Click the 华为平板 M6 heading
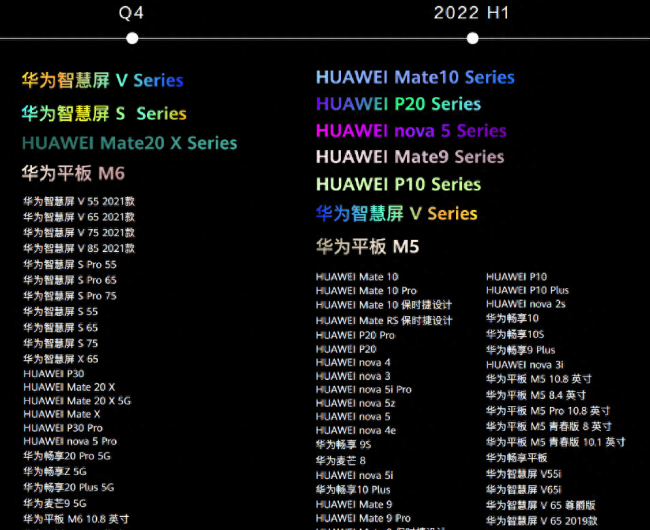Screen dimensions: 650x530 [73, 173]
